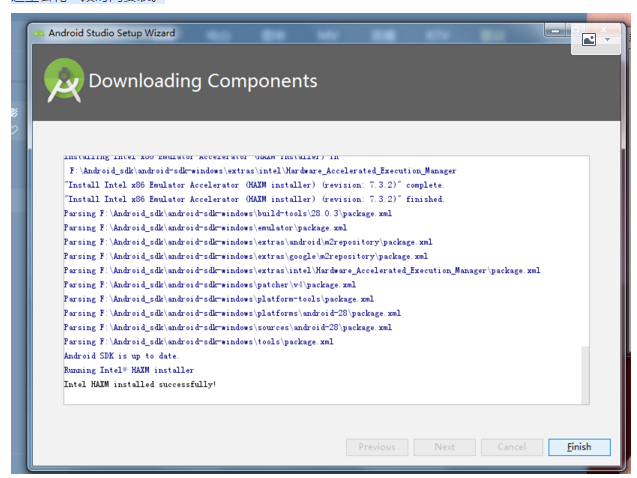Select 'Intel HAXM installed successfully!' log line

pos(140,384)
